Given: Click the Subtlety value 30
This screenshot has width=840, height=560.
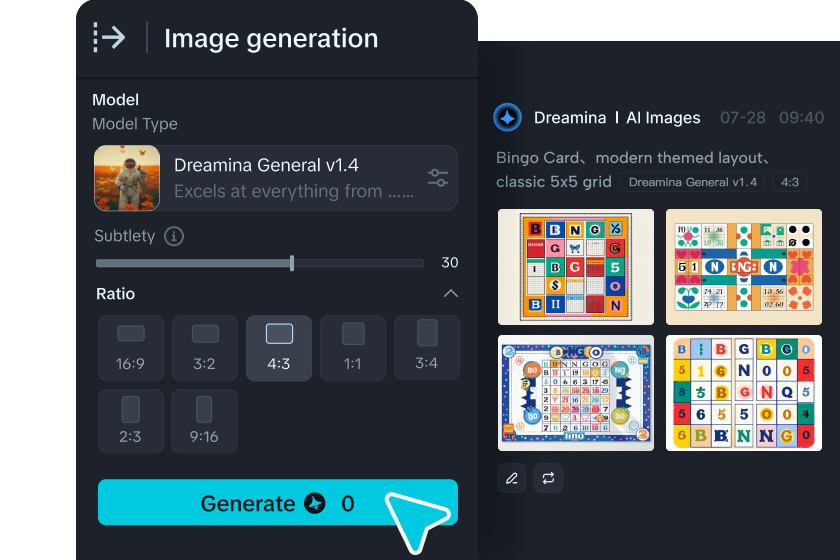Looking at the screenshot, I should coord(449,263).
